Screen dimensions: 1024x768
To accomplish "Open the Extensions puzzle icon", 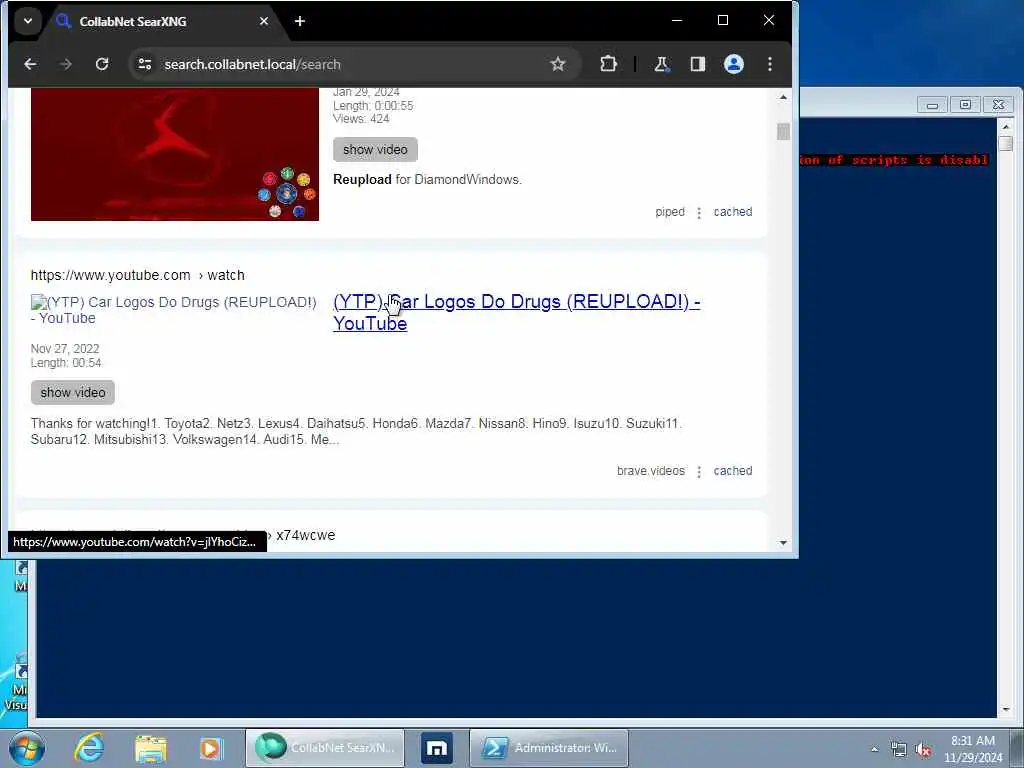I will 608,64.
